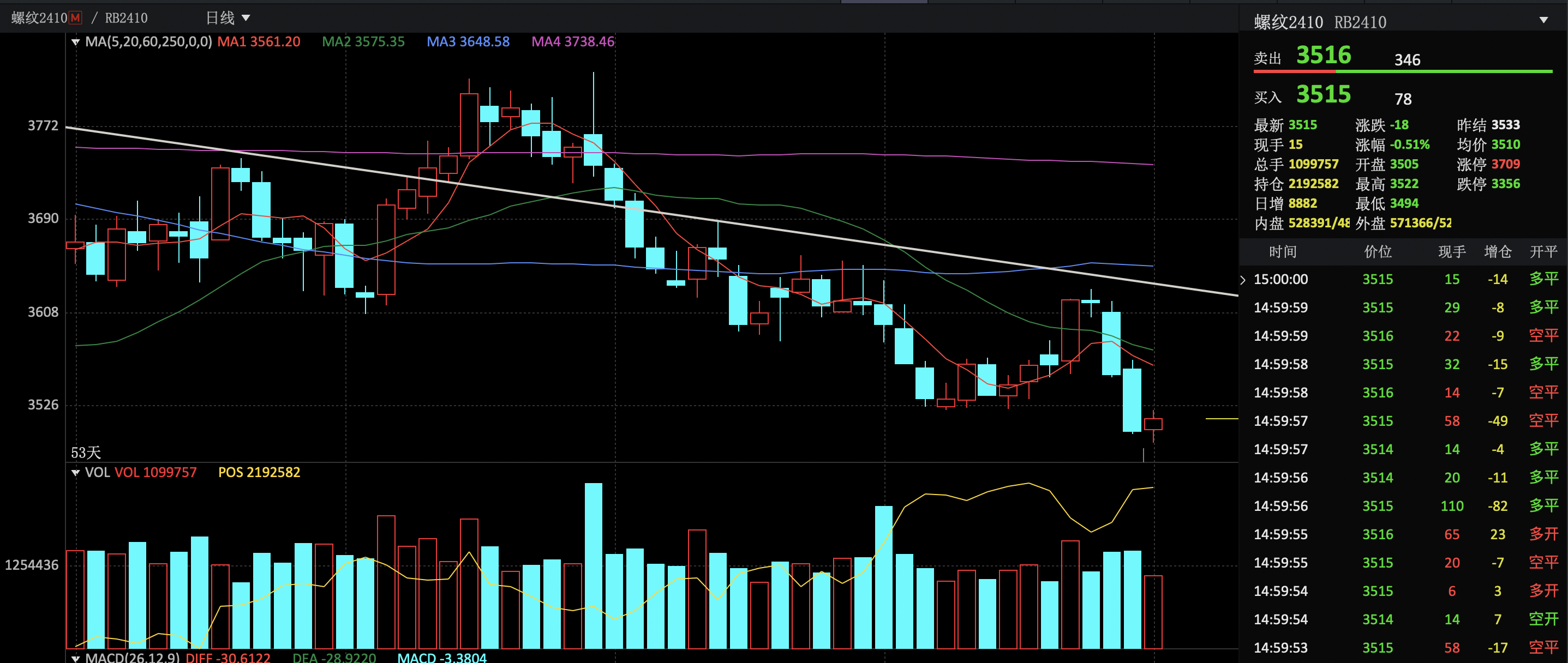Click the 最低 3494 field

[x=1387, y=203]
